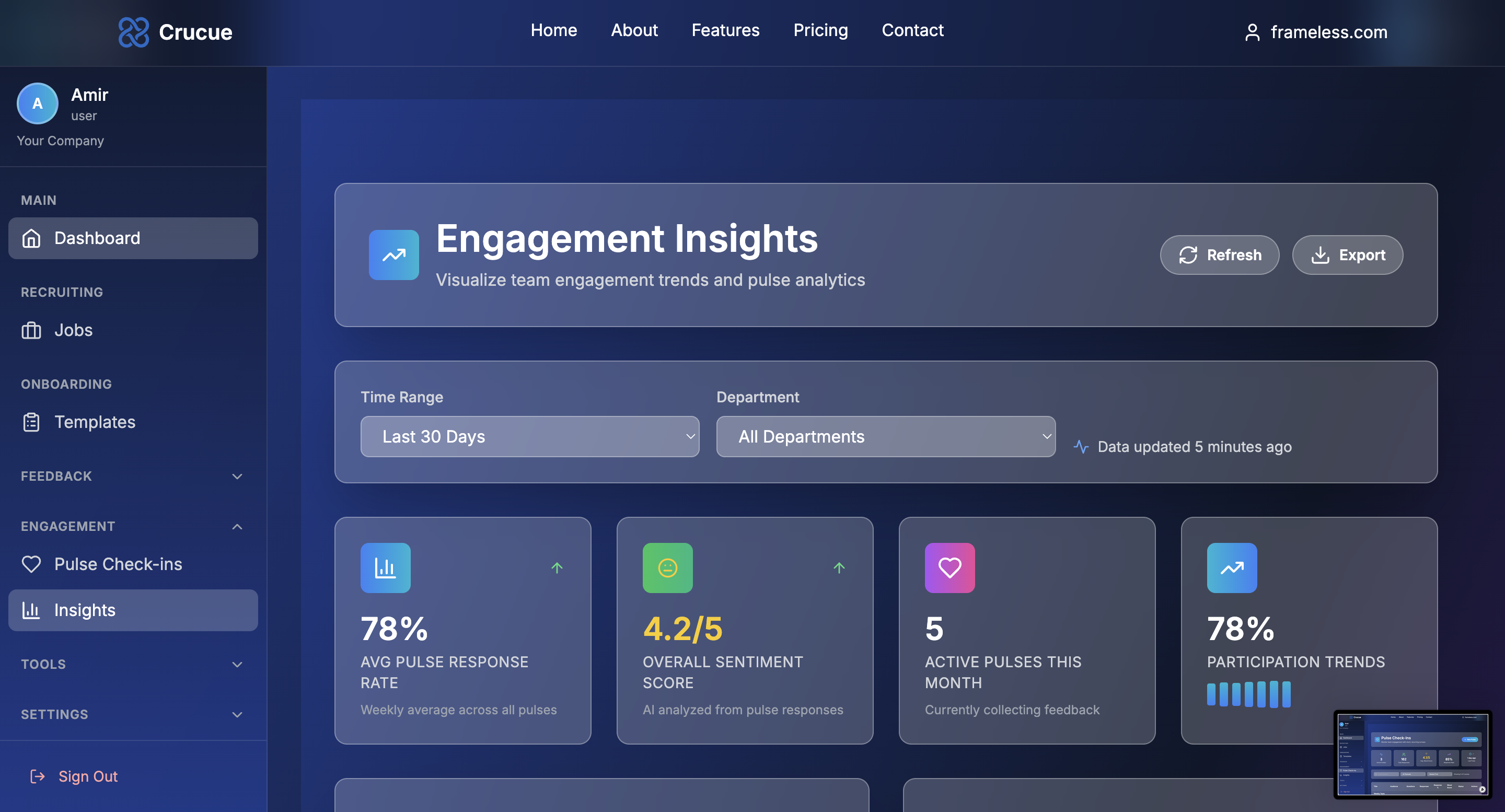Screen dimensions: 1505x812
Task: Click the user profile icon beside frameless.com
Action: click(x=1252, y=32)
